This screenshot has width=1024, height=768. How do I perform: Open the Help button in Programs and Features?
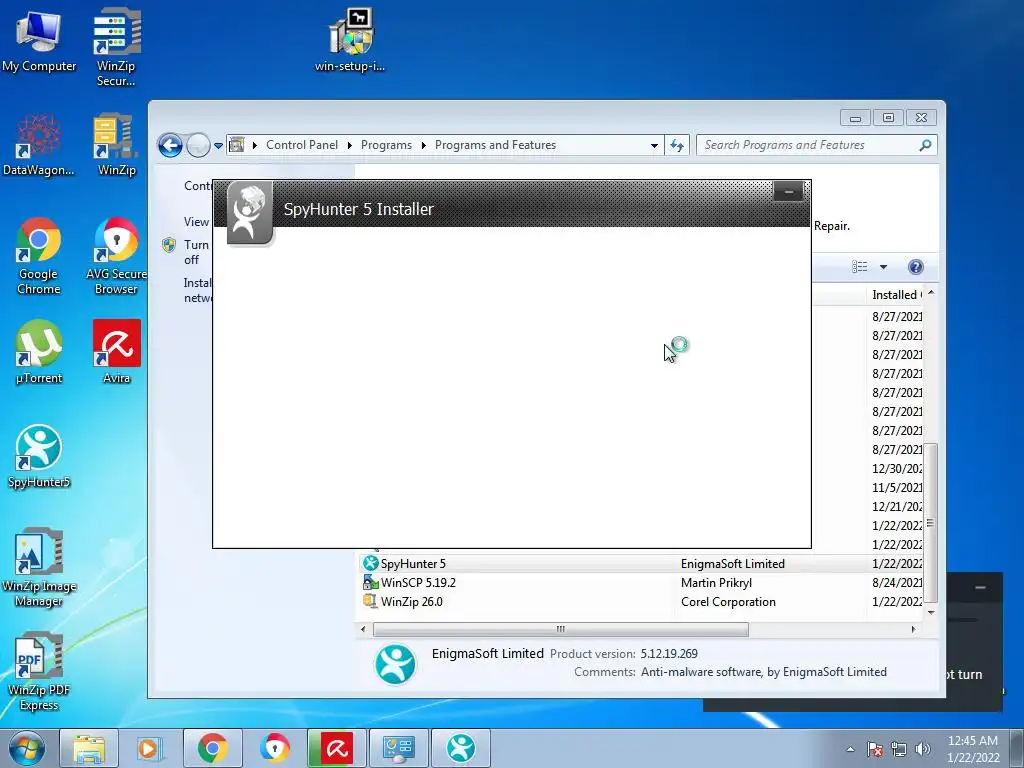[x=916, y=266]
